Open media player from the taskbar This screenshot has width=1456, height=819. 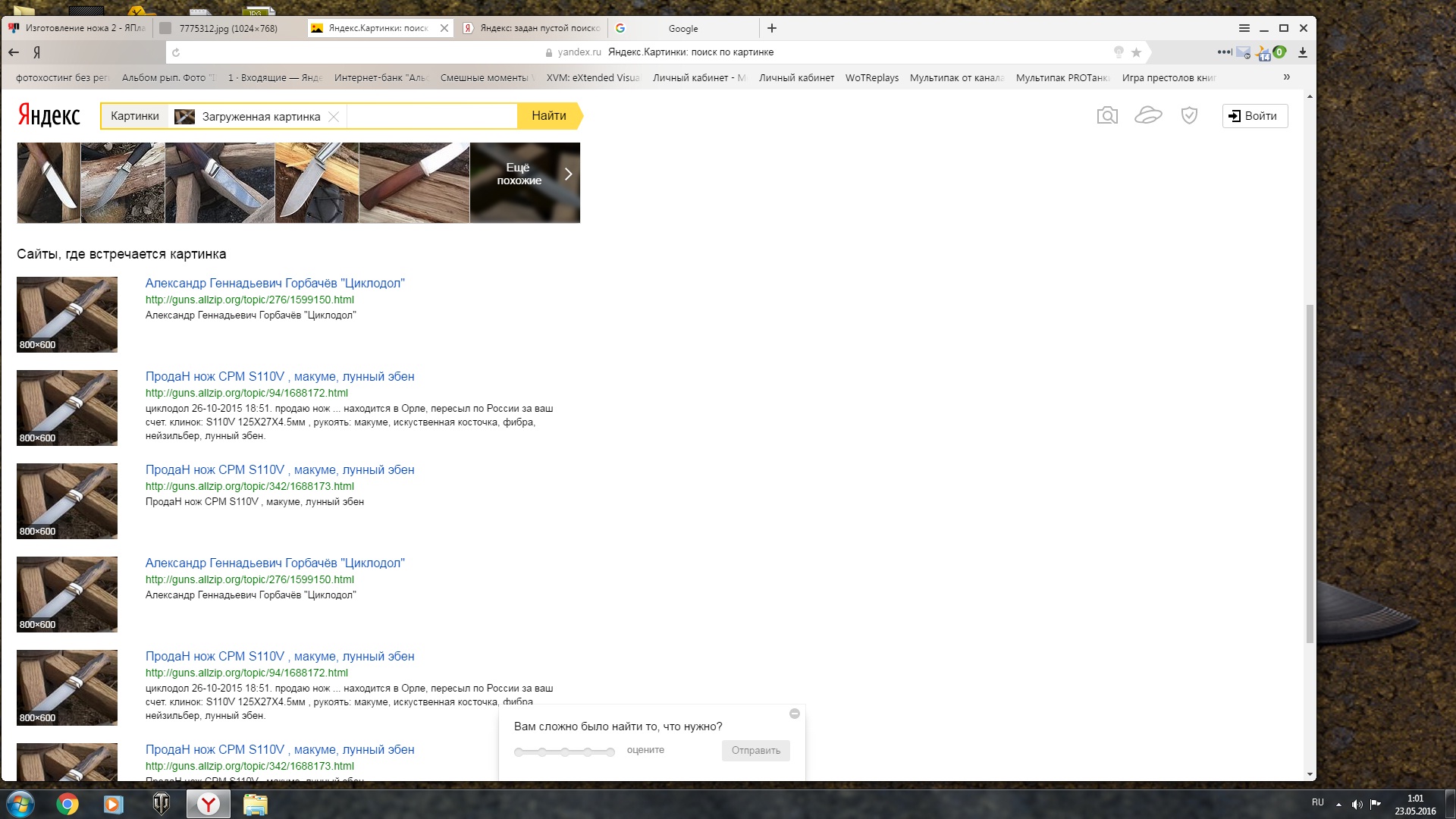(x=113, y=804)
